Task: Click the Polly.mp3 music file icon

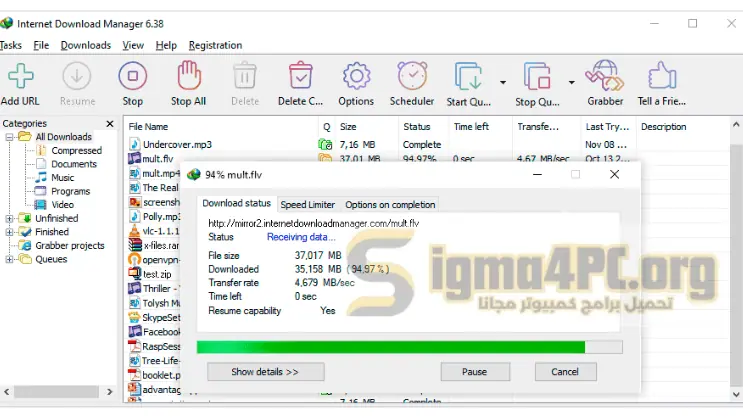Action: point(135,217)
